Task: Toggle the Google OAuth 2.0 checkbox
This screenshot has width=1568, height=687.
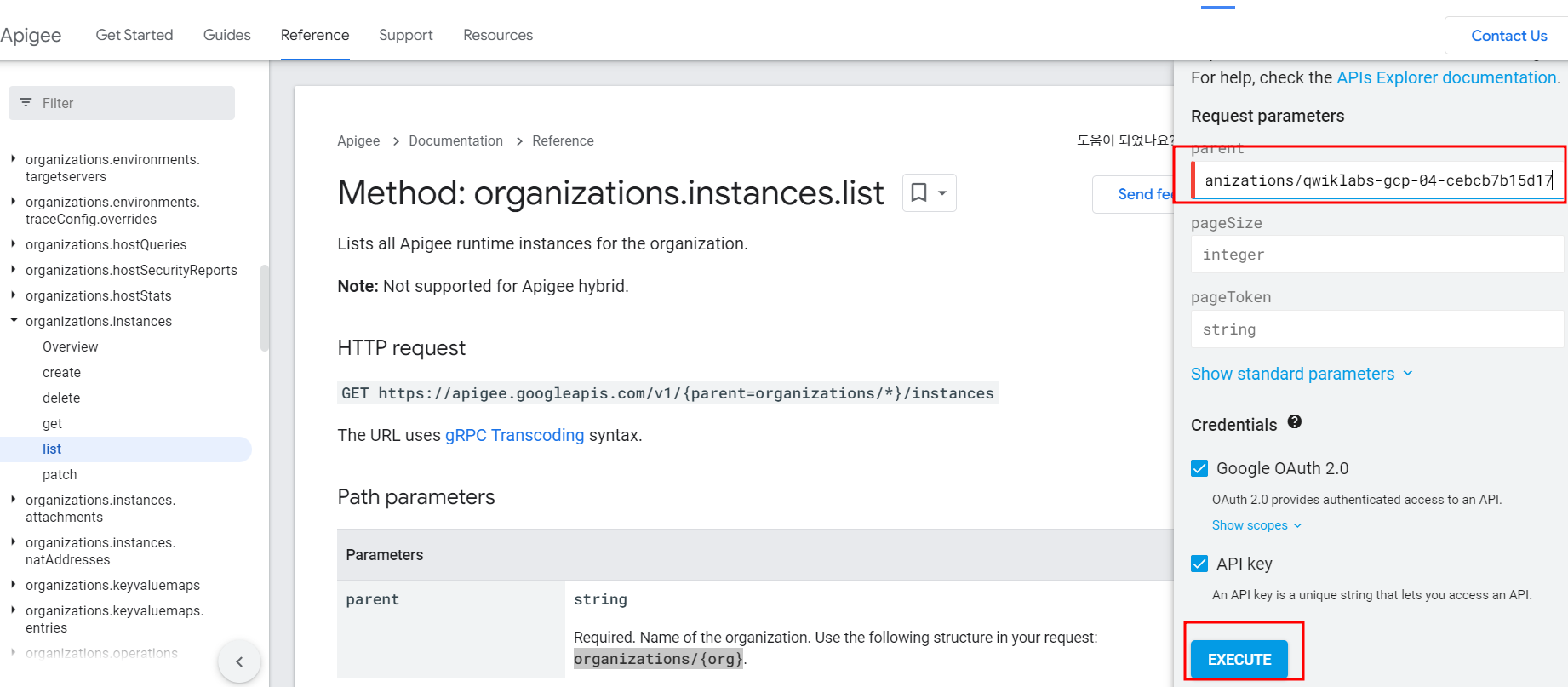Action: (x=1199, y=468)
